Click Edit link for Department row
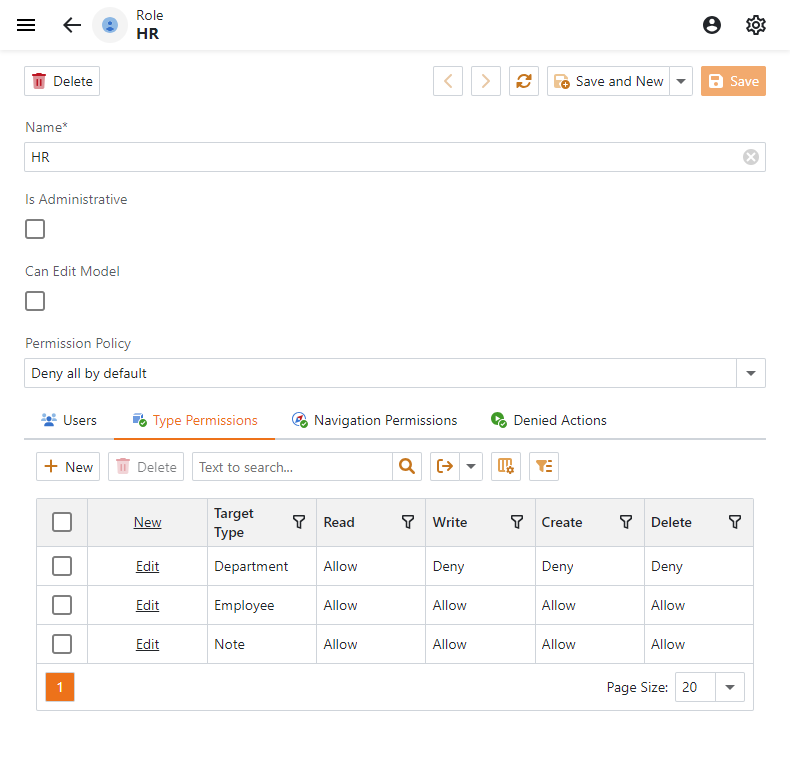Screen dimensions: 790x771 pyautogui.click(x=148, y=566)
